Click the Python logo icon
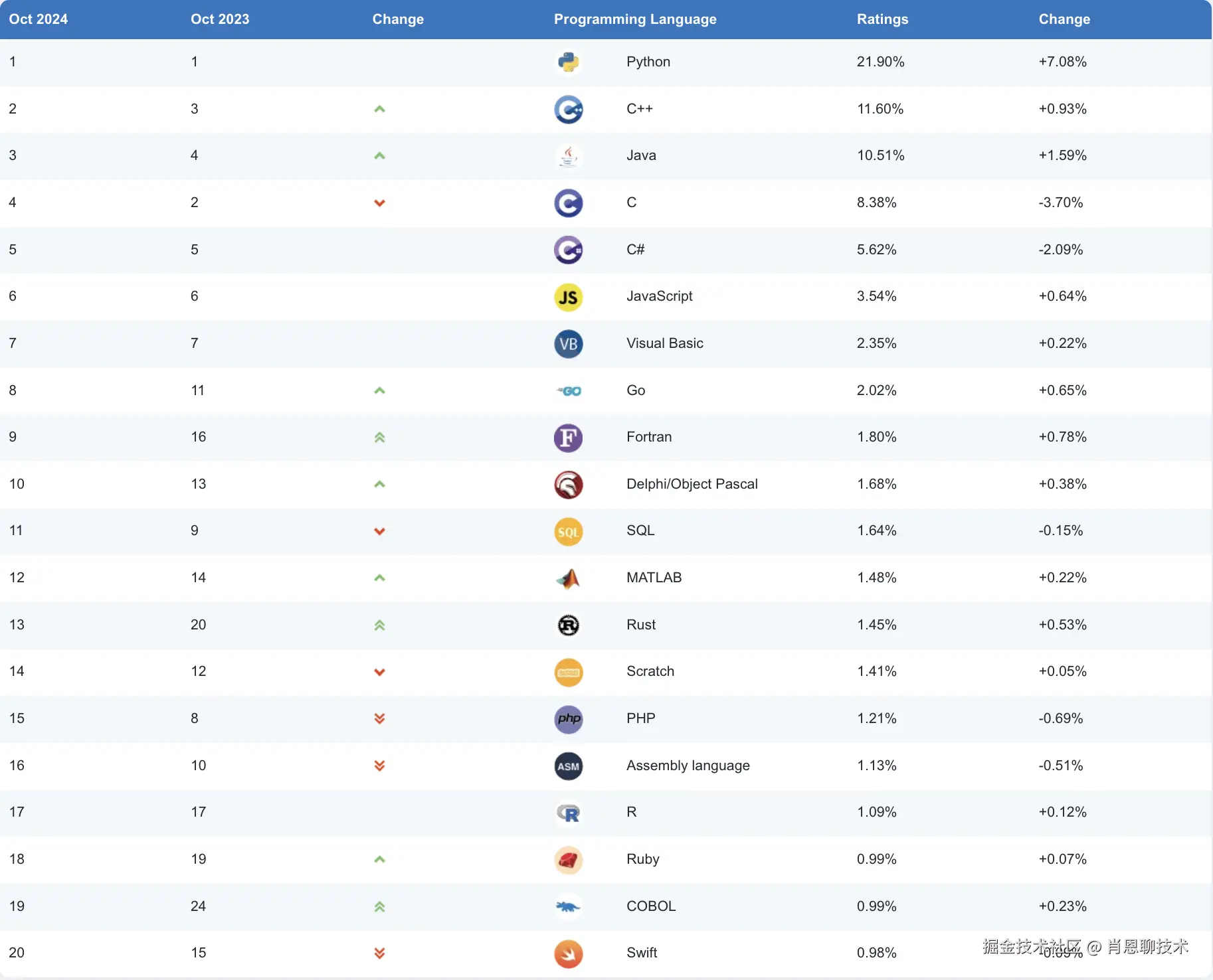The height and width of the screenshot is (980, 1213). 568,62
